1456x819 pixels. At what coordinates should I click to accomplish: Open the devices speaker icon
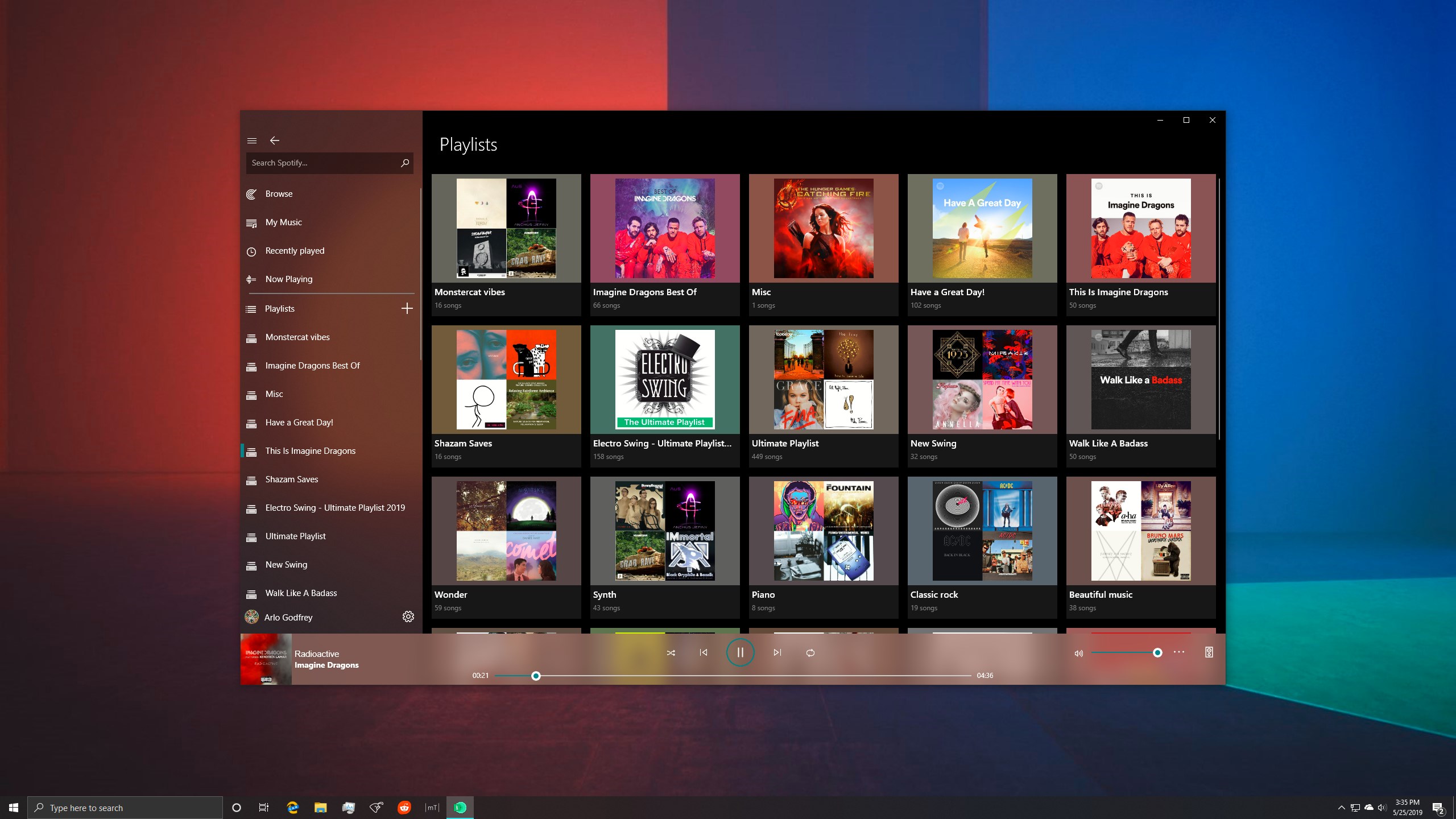pos(1209,652)
